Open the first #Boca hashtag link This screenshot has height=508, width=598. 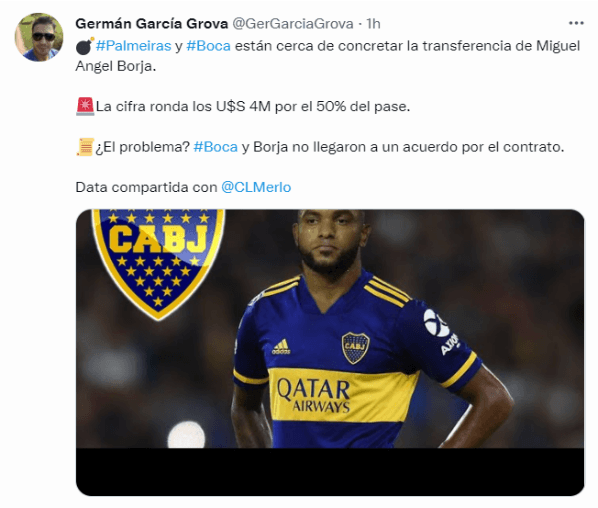click(x=209, y=46)
